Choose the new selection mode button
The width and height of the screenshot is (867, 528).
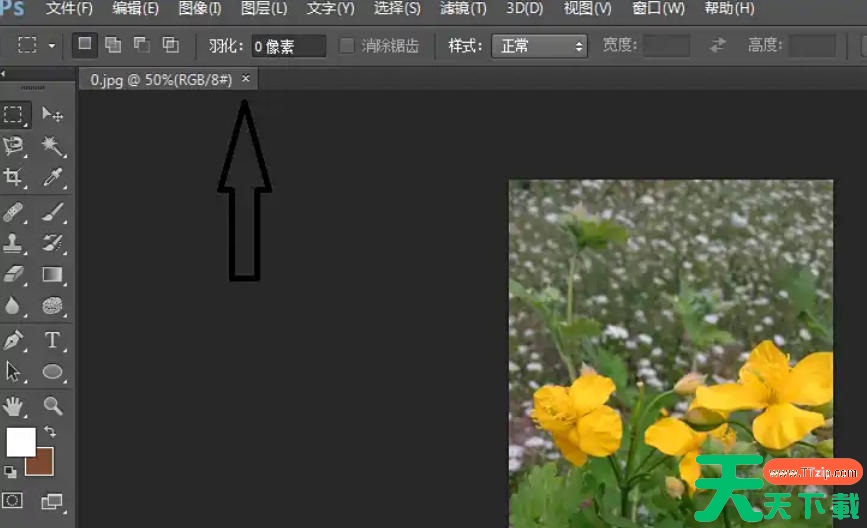pyautogui.click(x=85, y=45)
